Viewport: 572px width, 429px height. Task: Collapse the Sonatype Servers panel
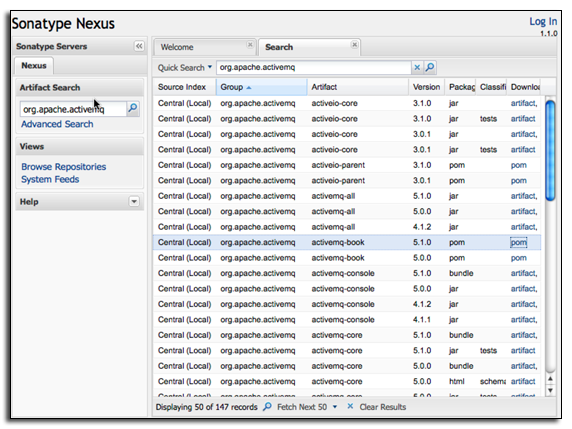tap(139, 46)
